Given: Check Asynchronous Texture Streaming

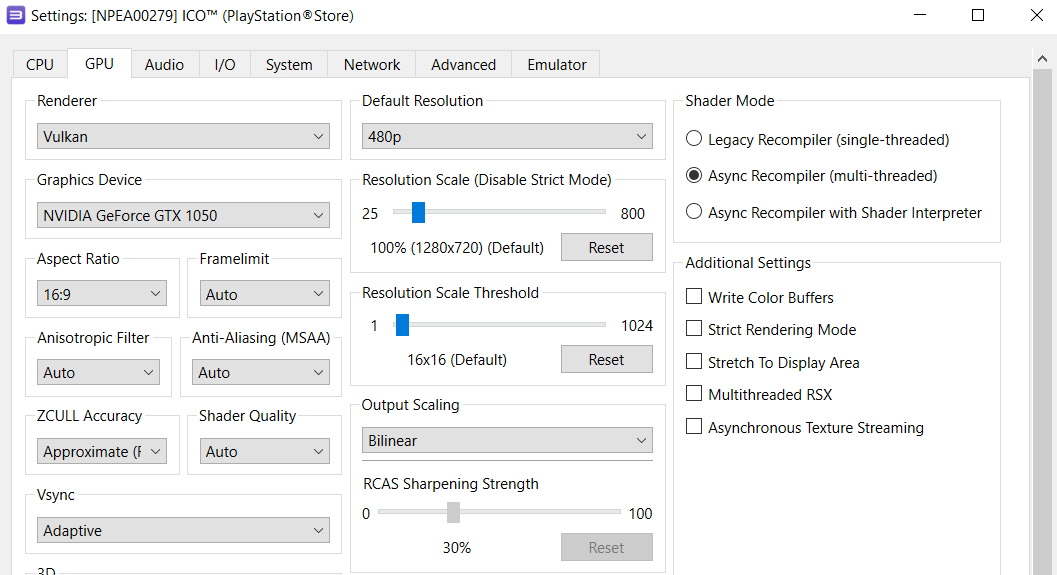Looking at the screenshot, I should coord(694,427).
